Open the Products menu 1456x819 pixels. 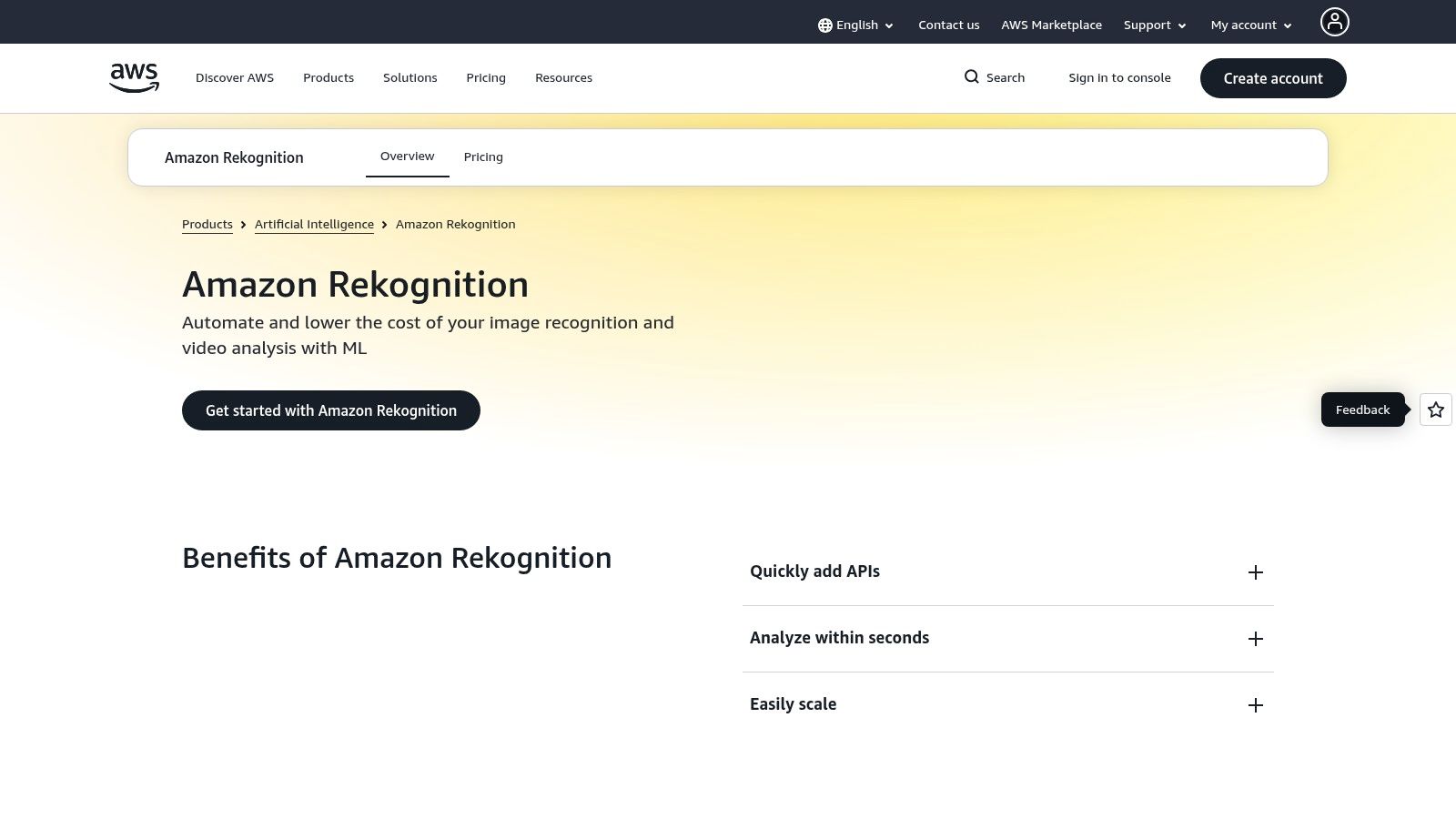click(329, 78)
